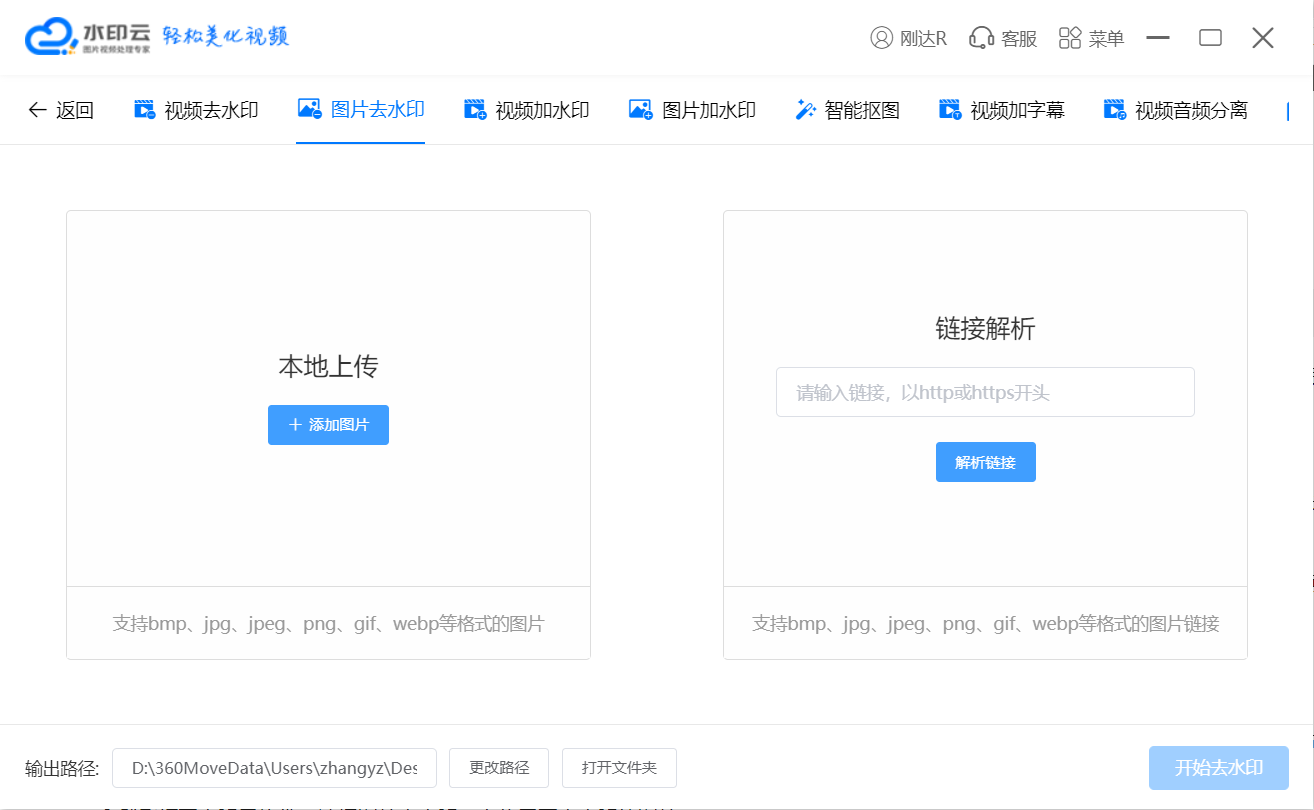Click the back arrow icon next to 返回

click(x=38, y=110)
